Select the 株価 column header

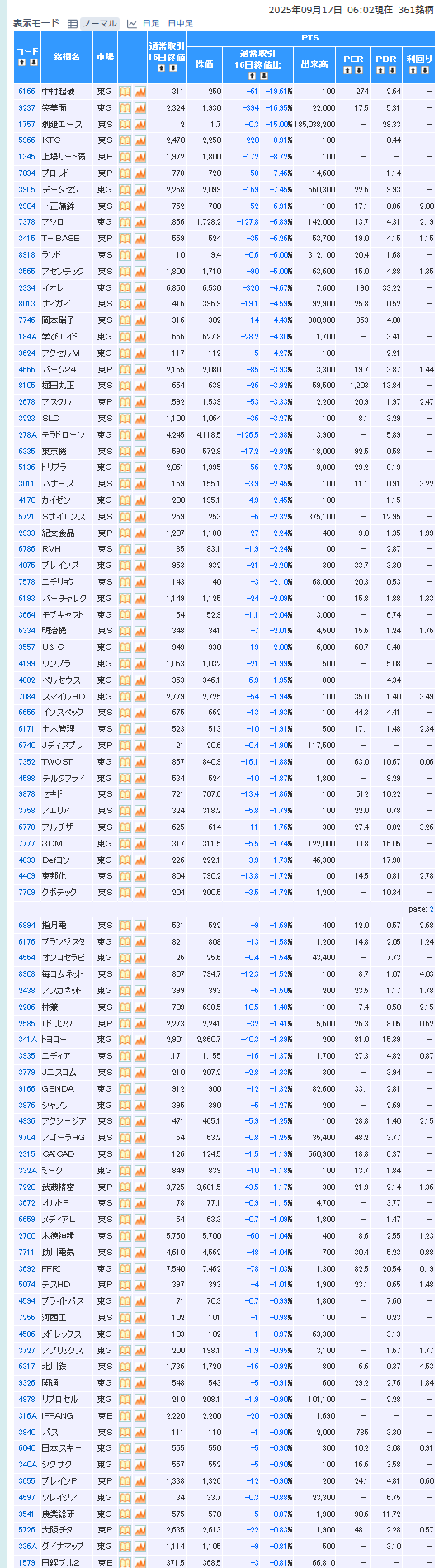(x=205, y=64)
